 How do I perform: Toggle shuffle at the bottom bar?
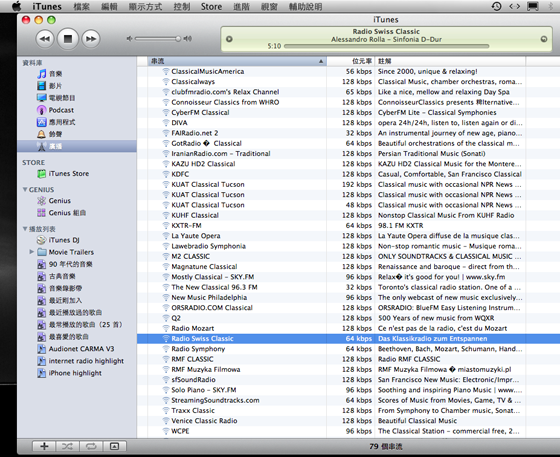click(68, 446)
